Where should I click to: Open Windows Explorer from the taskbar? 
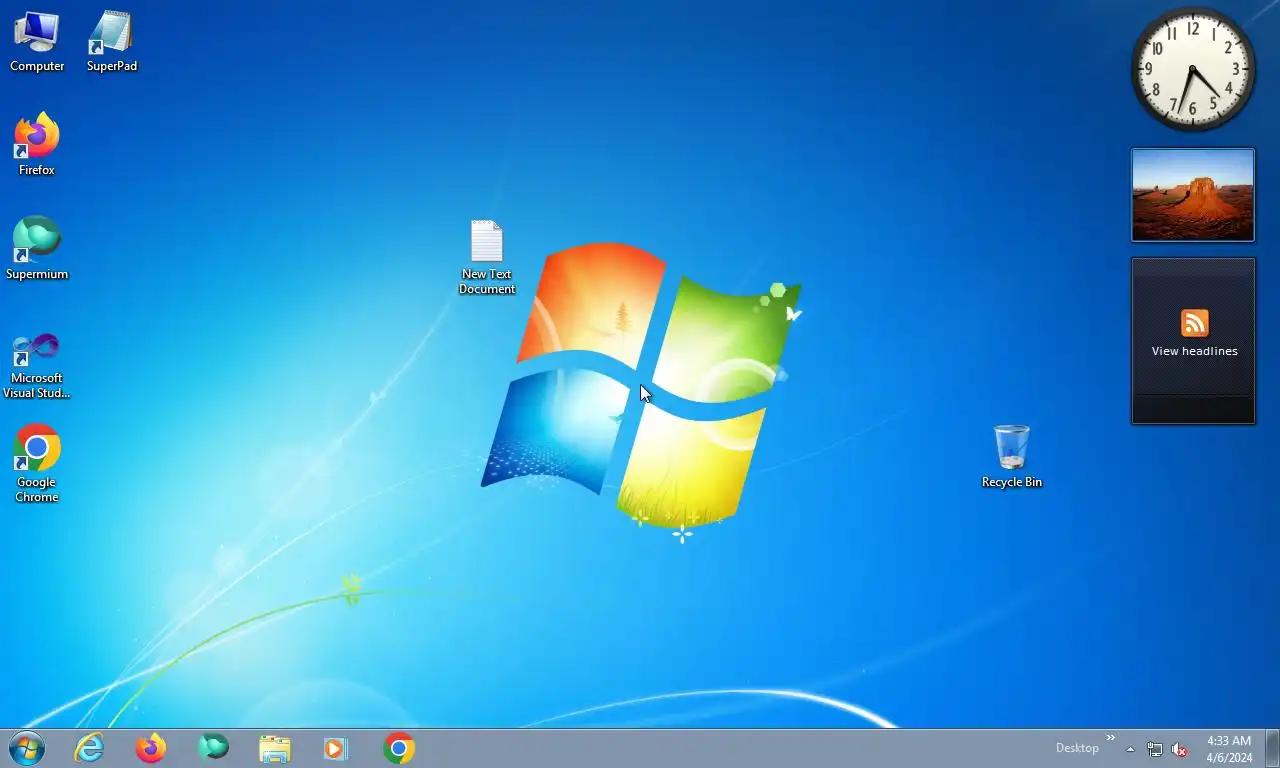pos(275,748)
